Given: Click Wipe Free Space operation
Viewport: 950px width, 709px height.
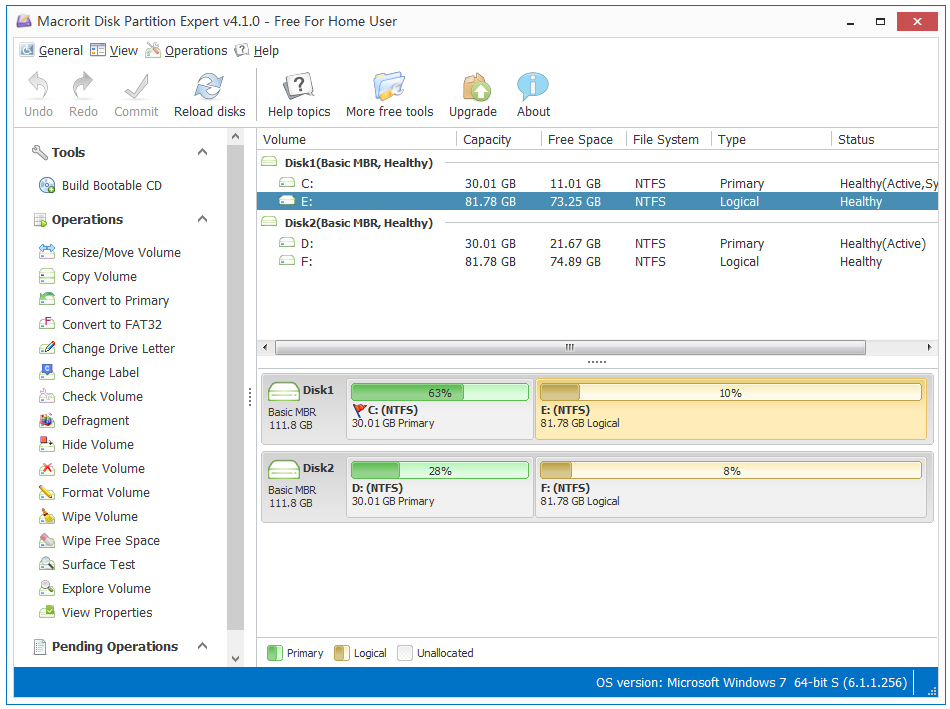Looking at the screenshot, I should pyautogui.click(x=110, y=541).
